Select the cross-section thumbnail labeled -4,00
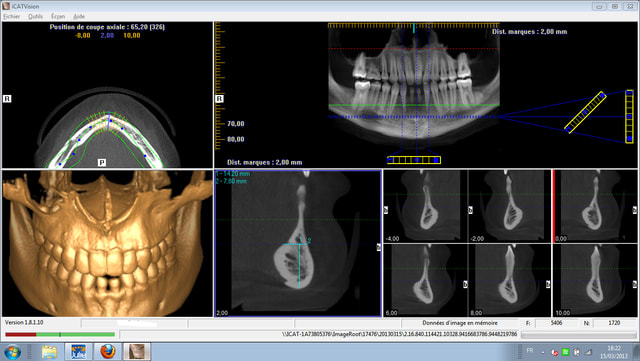The image size is (640, 361). coord(425,206)
